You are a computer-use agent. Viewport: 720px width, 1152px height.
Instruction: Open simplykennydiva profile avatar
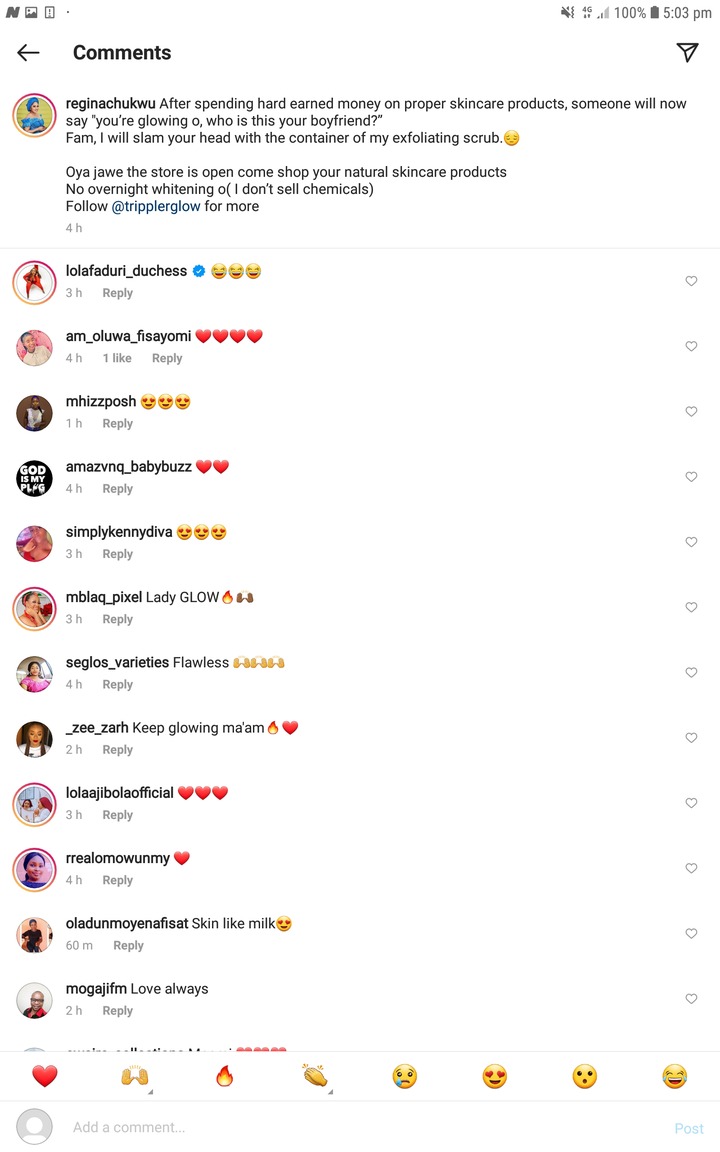coord(35,543)
